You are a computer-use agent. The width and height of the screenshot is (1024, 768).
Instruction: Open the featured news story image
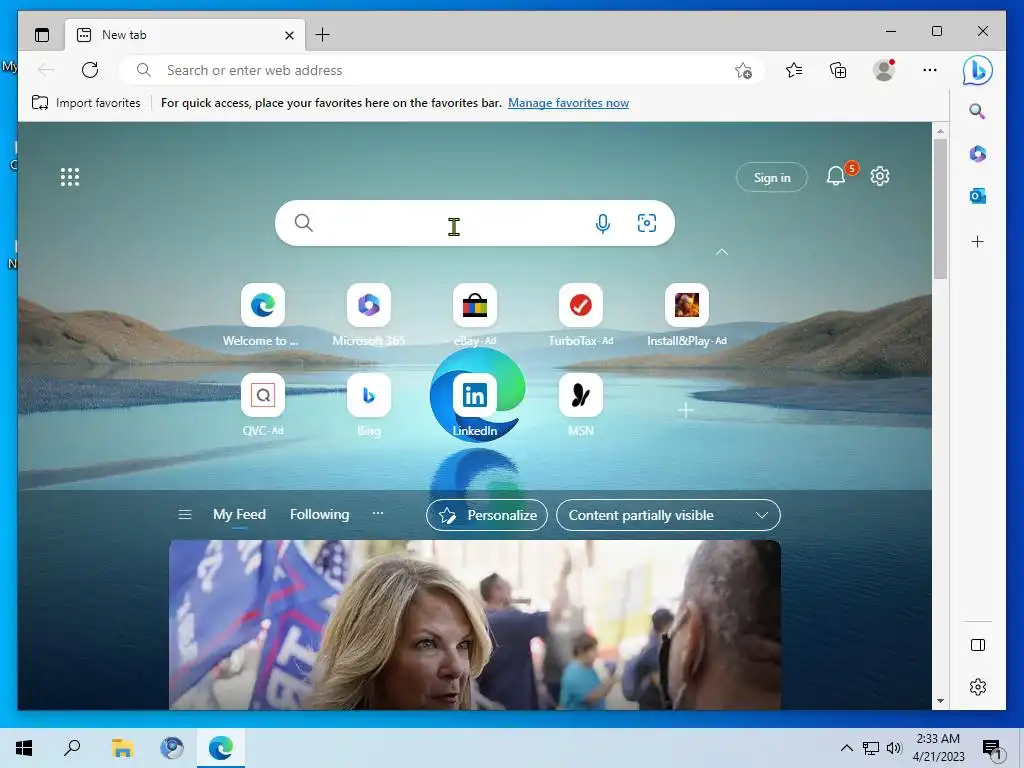[x=475, y=625]
